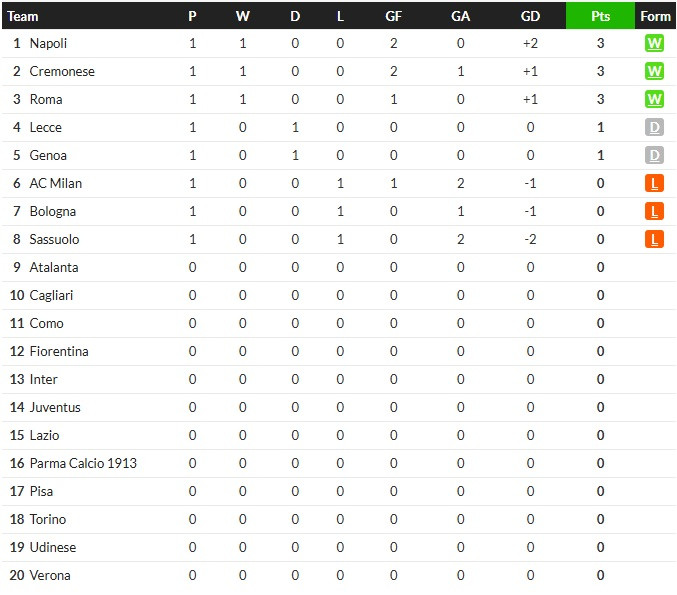
Task: Click Atalanta team name
Action: [x=54, y=267]
